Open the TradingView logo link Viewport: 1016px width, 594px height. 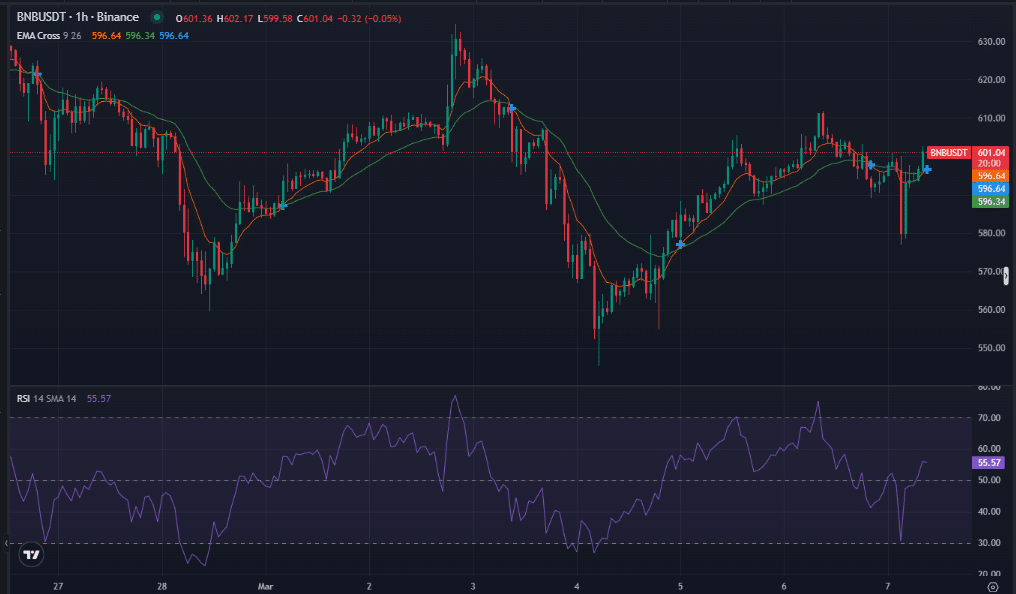click(31, 554)
